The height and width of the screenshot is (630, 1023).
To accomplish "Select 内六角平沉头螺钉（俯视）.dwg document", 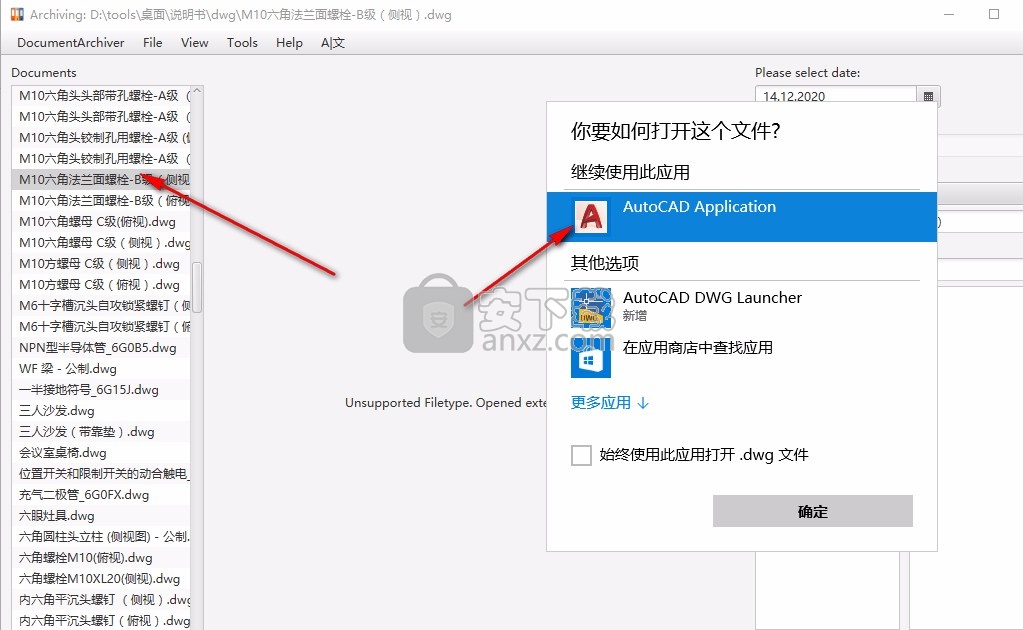I will tap(101, 620).
